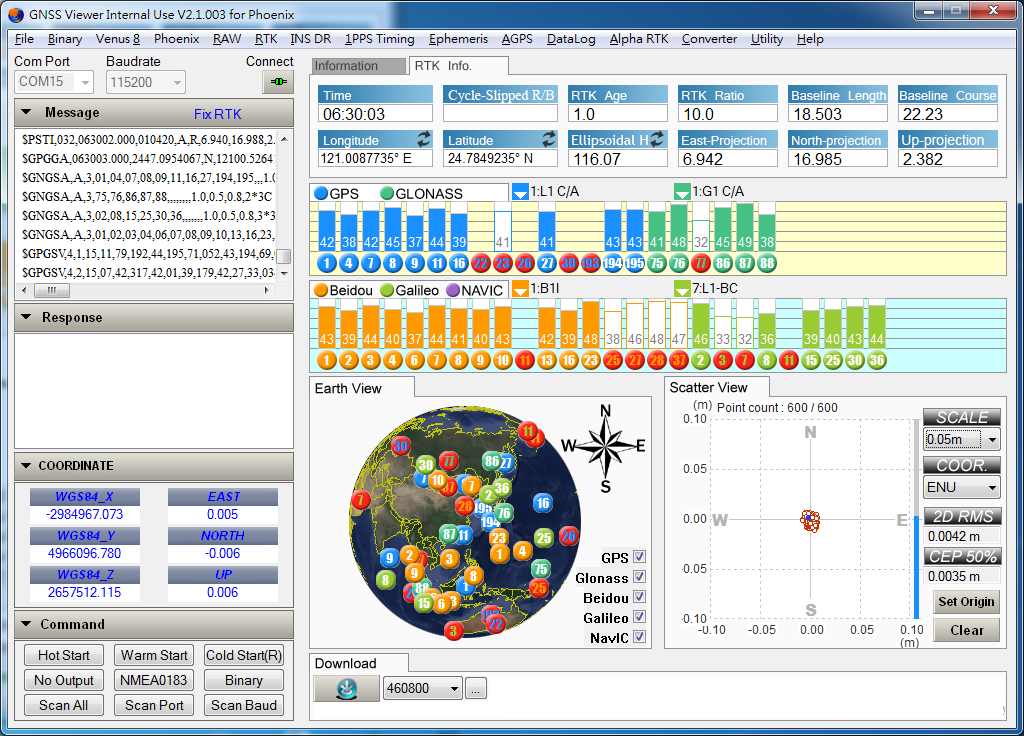Click the Latitude unit swap icon
The height and width of the screenshot is (736, 1024).
click(x=548, y=139)
